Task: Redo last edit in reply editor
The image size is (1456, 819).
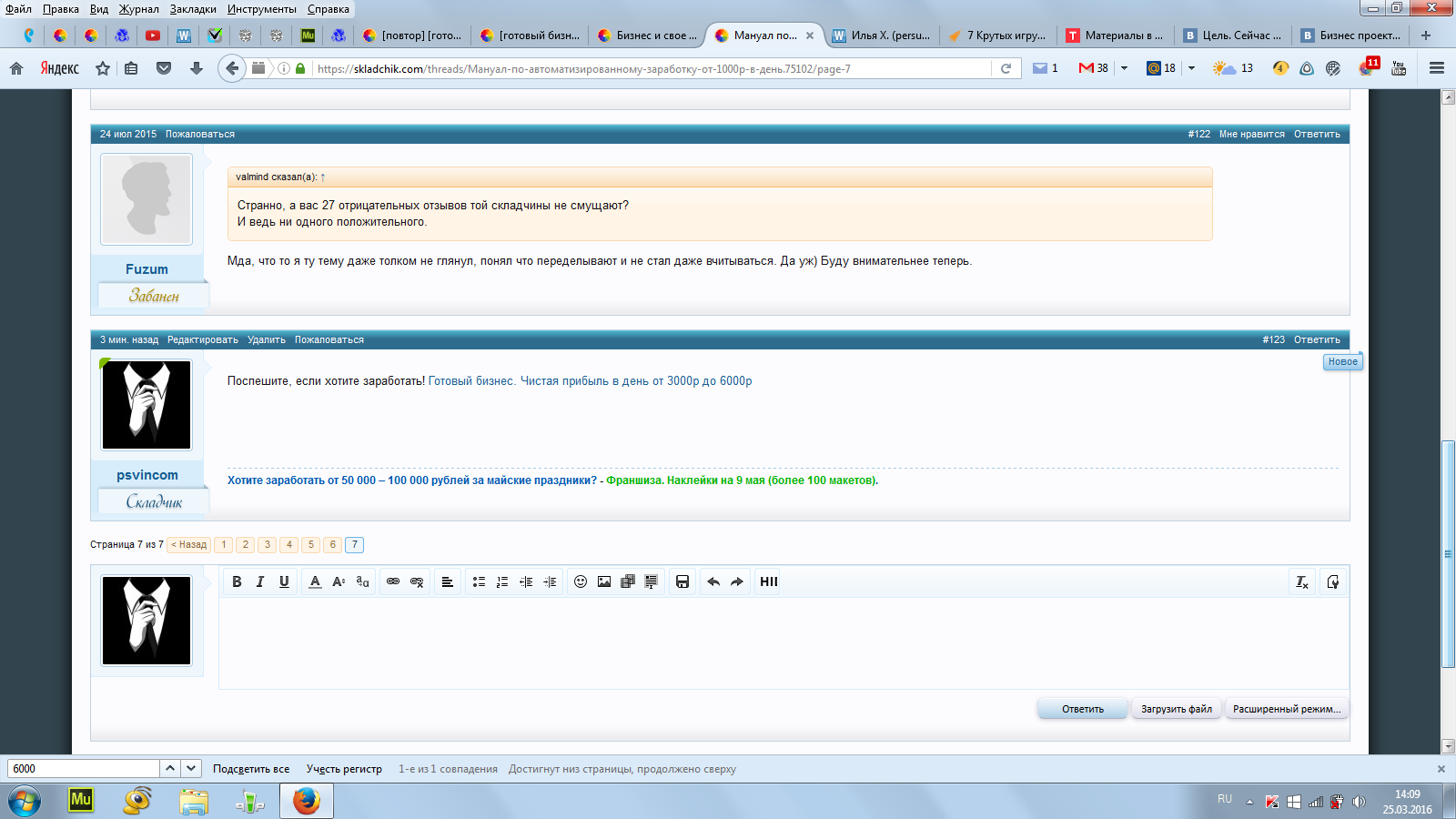Action: pos(737,581)
